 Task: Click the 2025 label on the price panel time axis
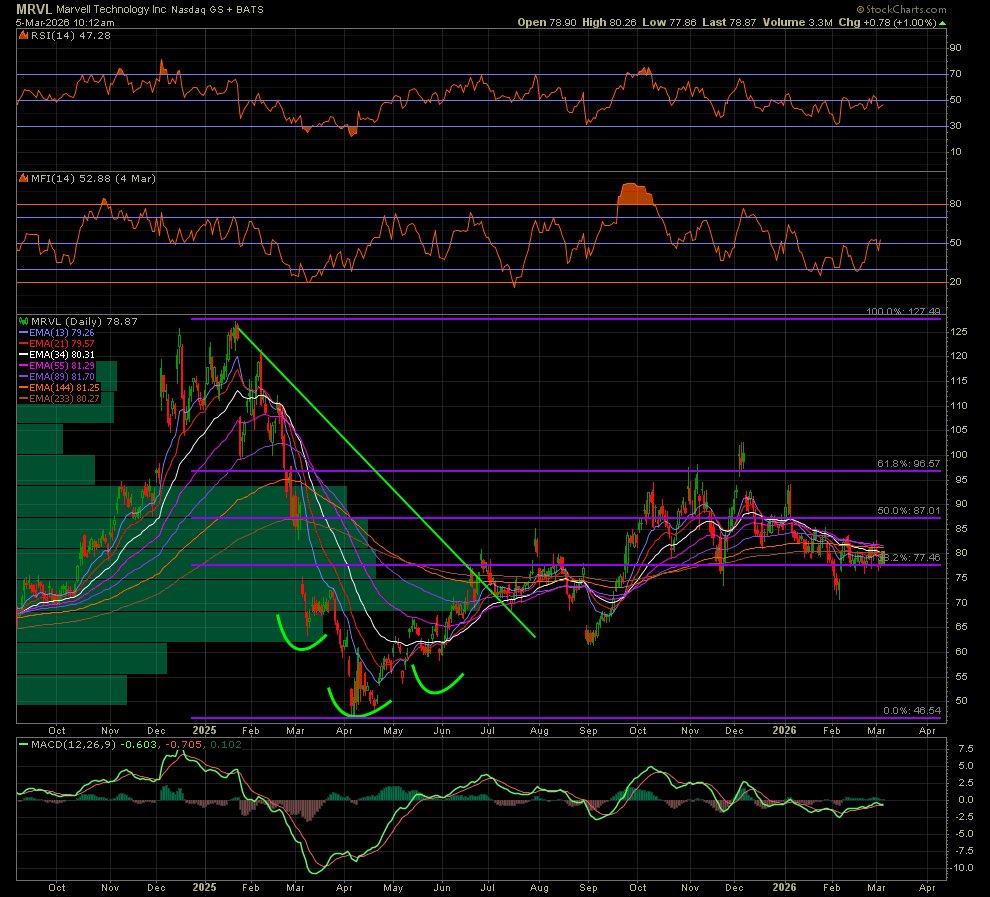tap(204, 730)
